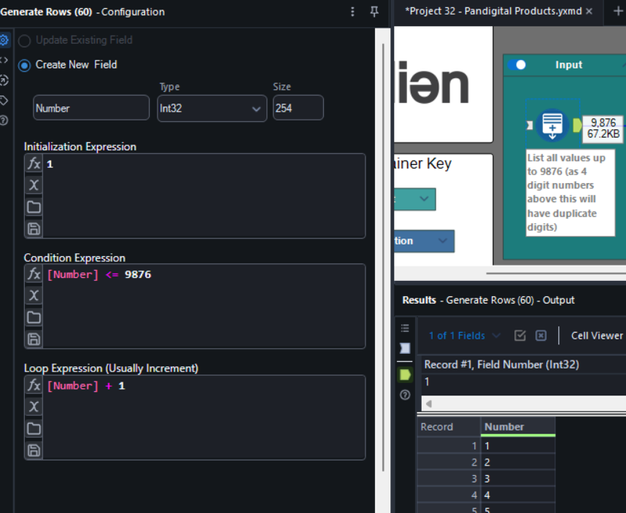Image resolution: width=626 pixels, height=513 pixels.
Task: Click the Size field showing 254
Action: pos(298,108)
